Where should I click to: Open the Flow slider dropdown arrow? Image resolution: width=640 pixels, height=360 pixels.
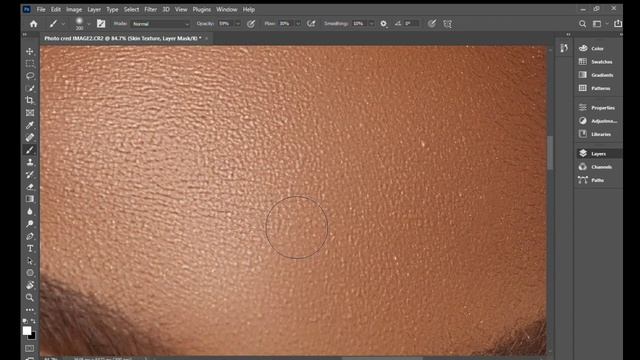[298, 24]
